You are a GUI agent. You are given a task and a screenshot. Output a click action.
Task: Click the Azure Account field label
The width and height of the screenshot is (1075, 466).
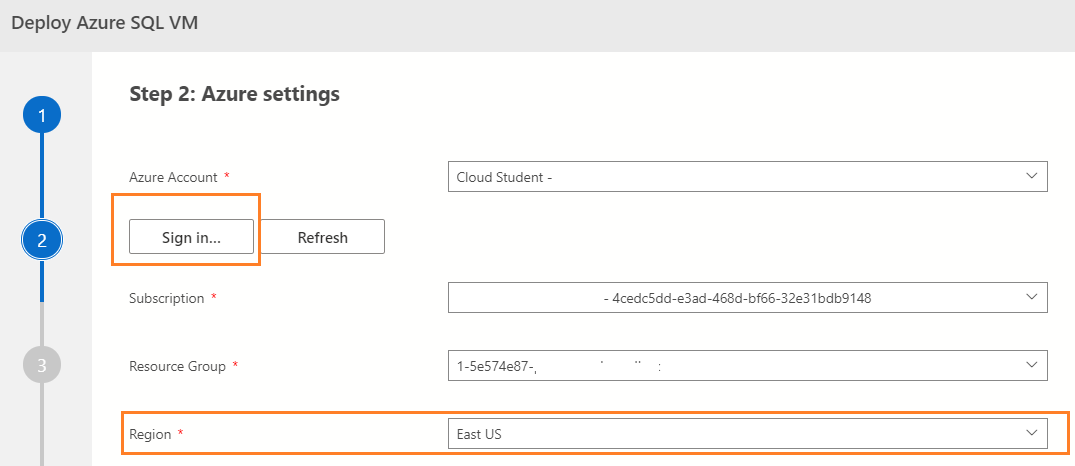tap(173, 177)
